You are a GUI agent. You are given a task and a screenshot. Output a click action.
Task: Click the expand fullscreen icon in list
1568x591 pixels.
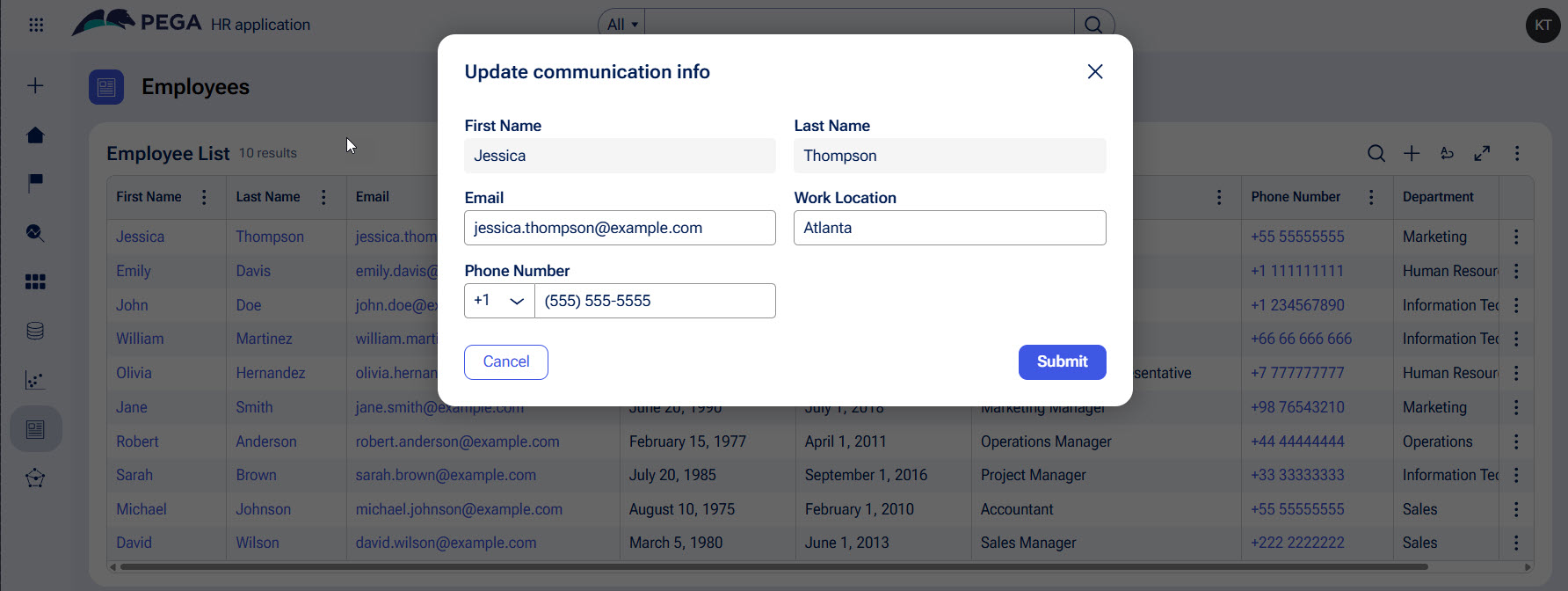pyautogui.click(x=1482, y=153)
